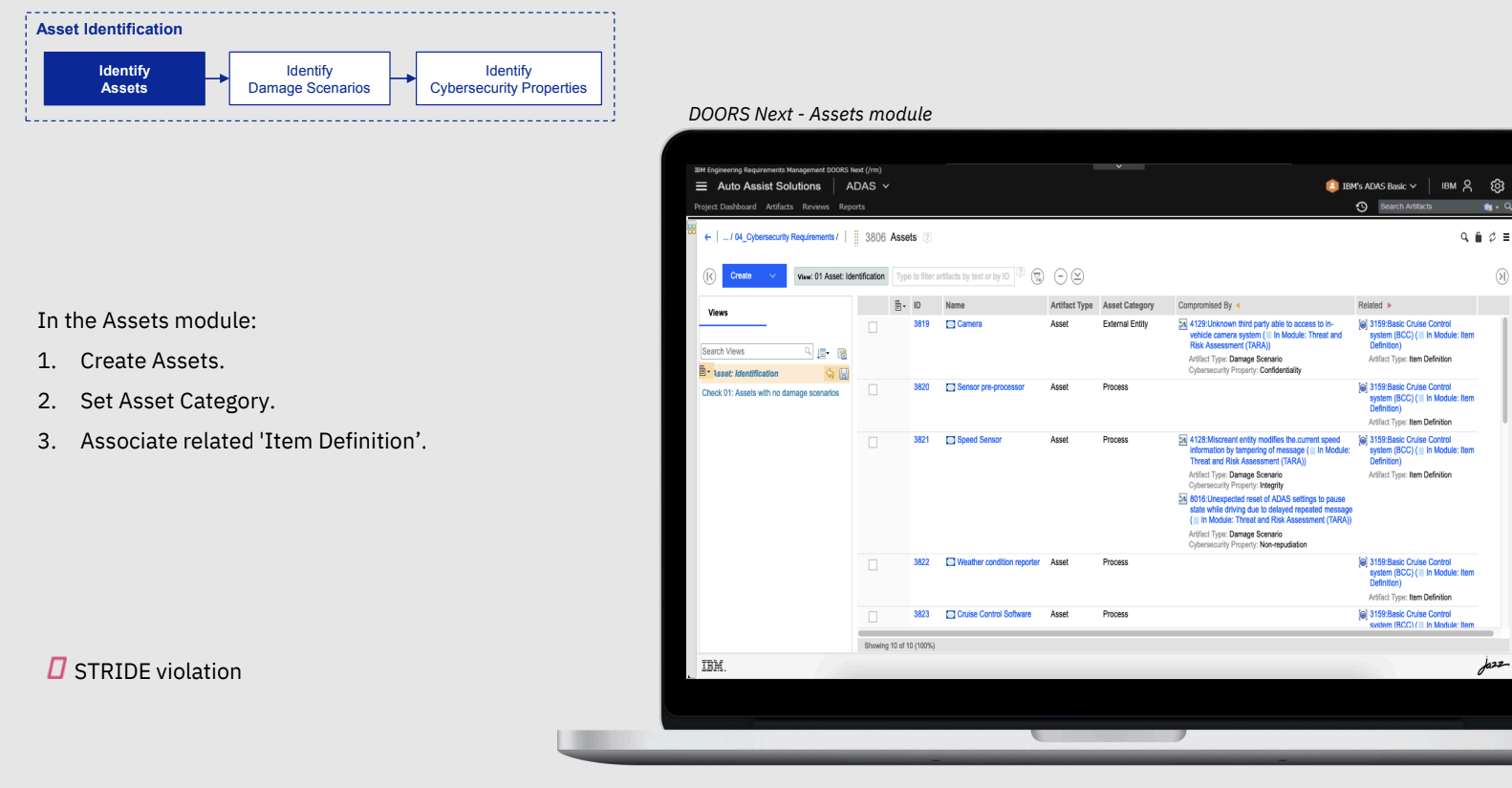Tick the checkbox for row 3821 Speed Sensor
1512x788 pixels.
(x=873, y=443)
